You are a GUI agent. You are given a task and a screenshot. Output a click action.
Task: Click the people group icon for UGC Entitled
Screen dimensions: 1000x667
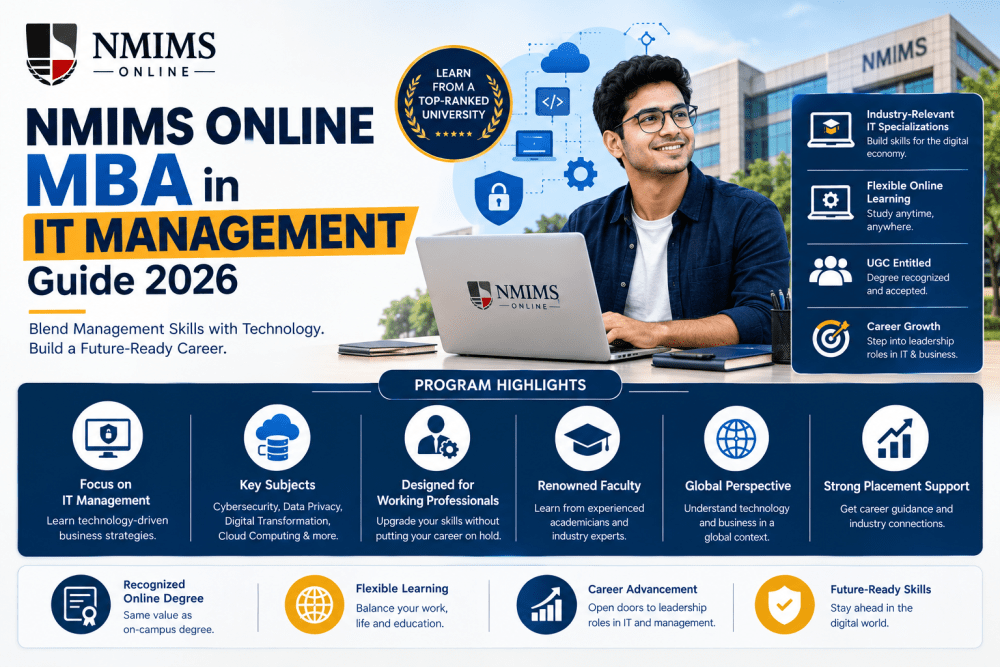830,271
